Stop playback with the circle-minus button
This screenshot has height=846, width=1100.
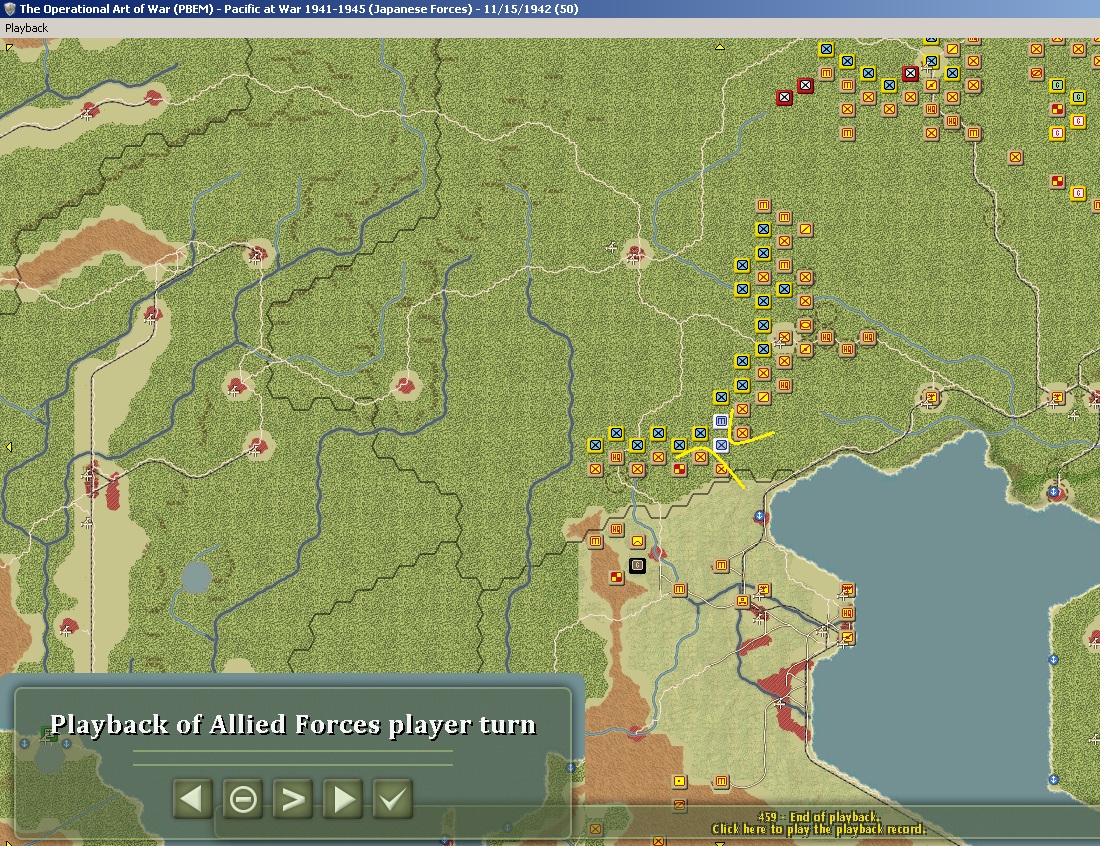(x=243, y=798)
